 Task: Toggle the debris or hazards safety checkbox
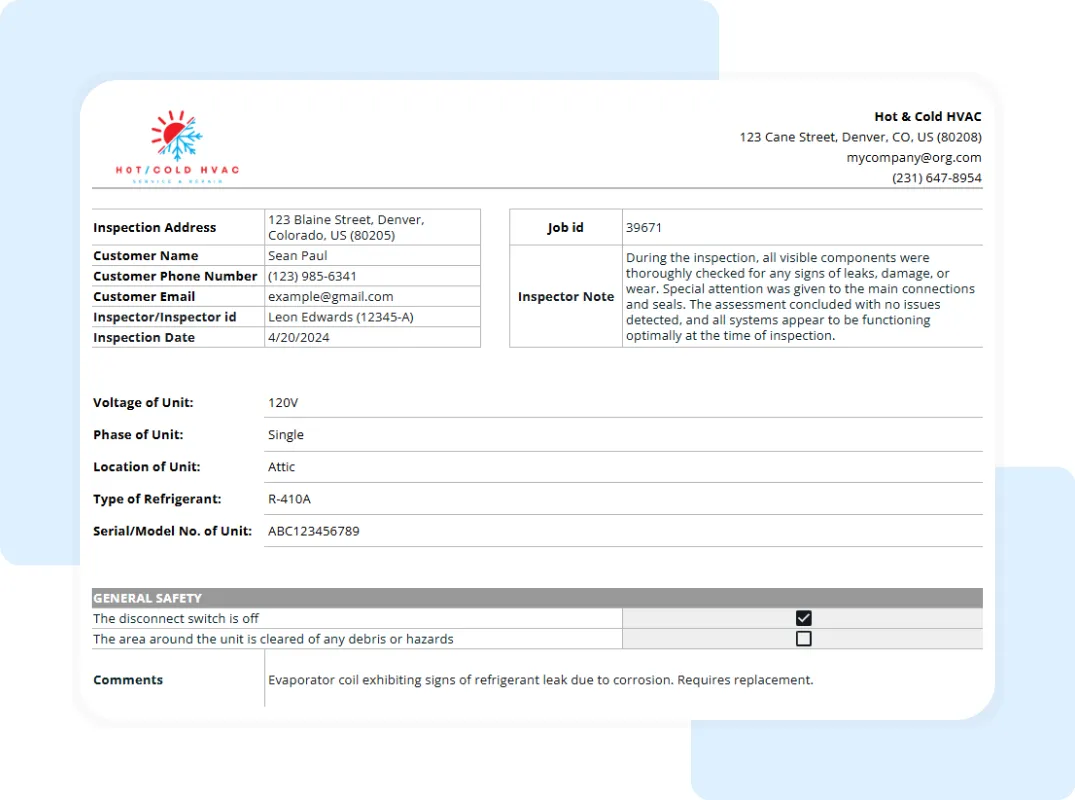[x=804, y=638]
